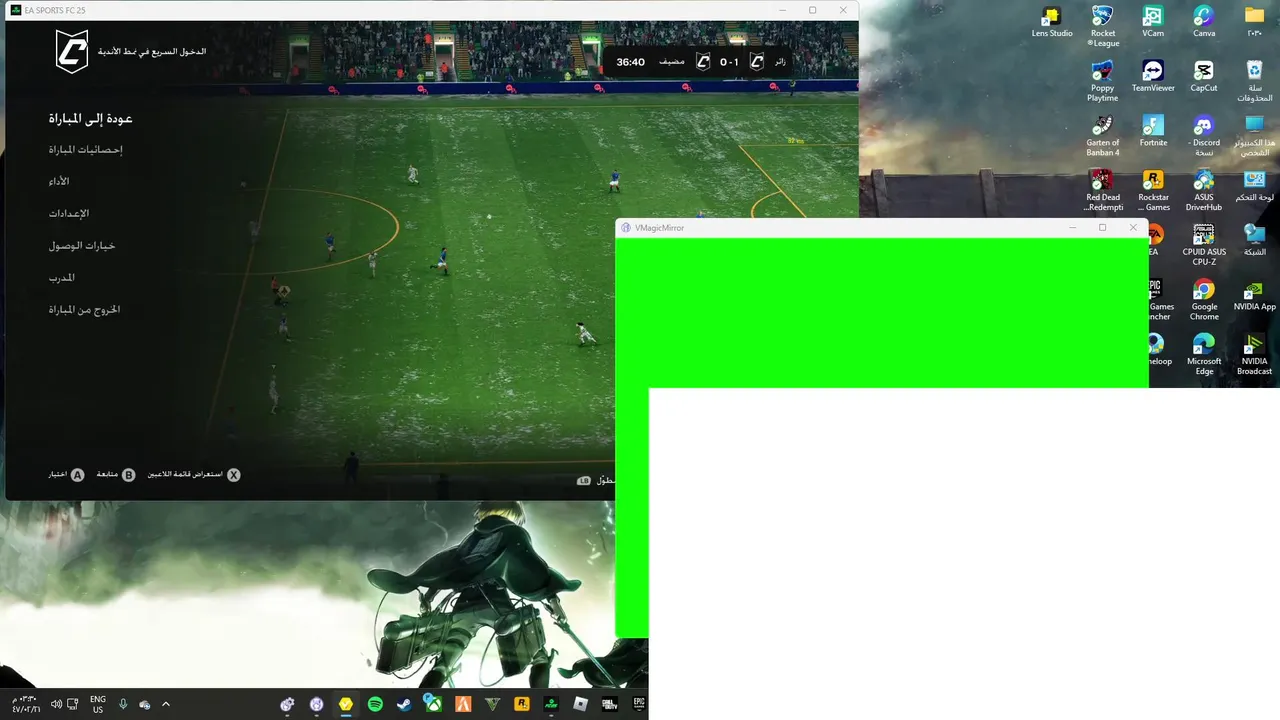Click VMagicMirror title bar app icon
This screenshot has height=720, width=1280.
point(626,228)
